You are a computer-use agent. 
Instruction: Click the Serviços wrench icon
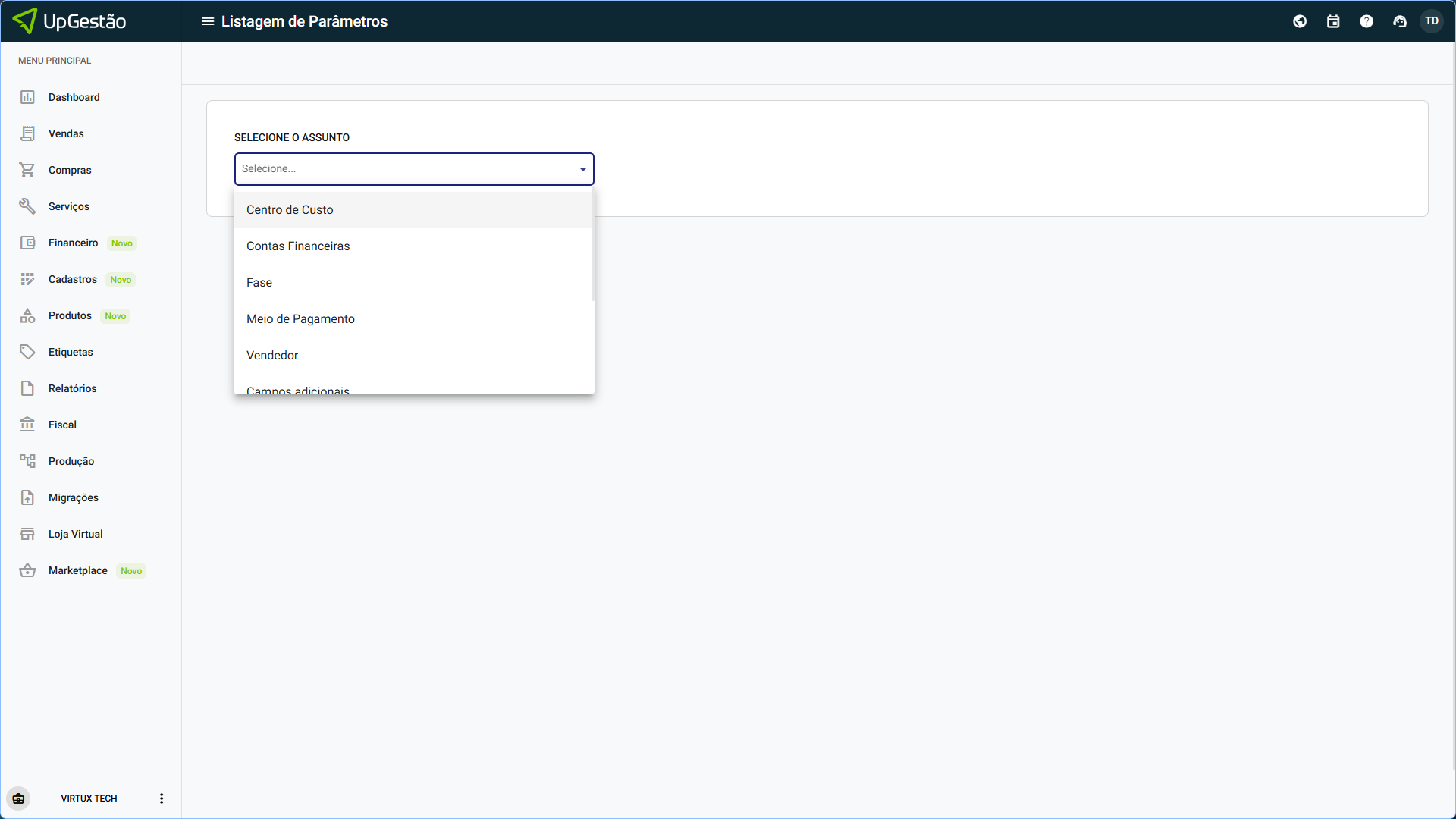point(27,206)
